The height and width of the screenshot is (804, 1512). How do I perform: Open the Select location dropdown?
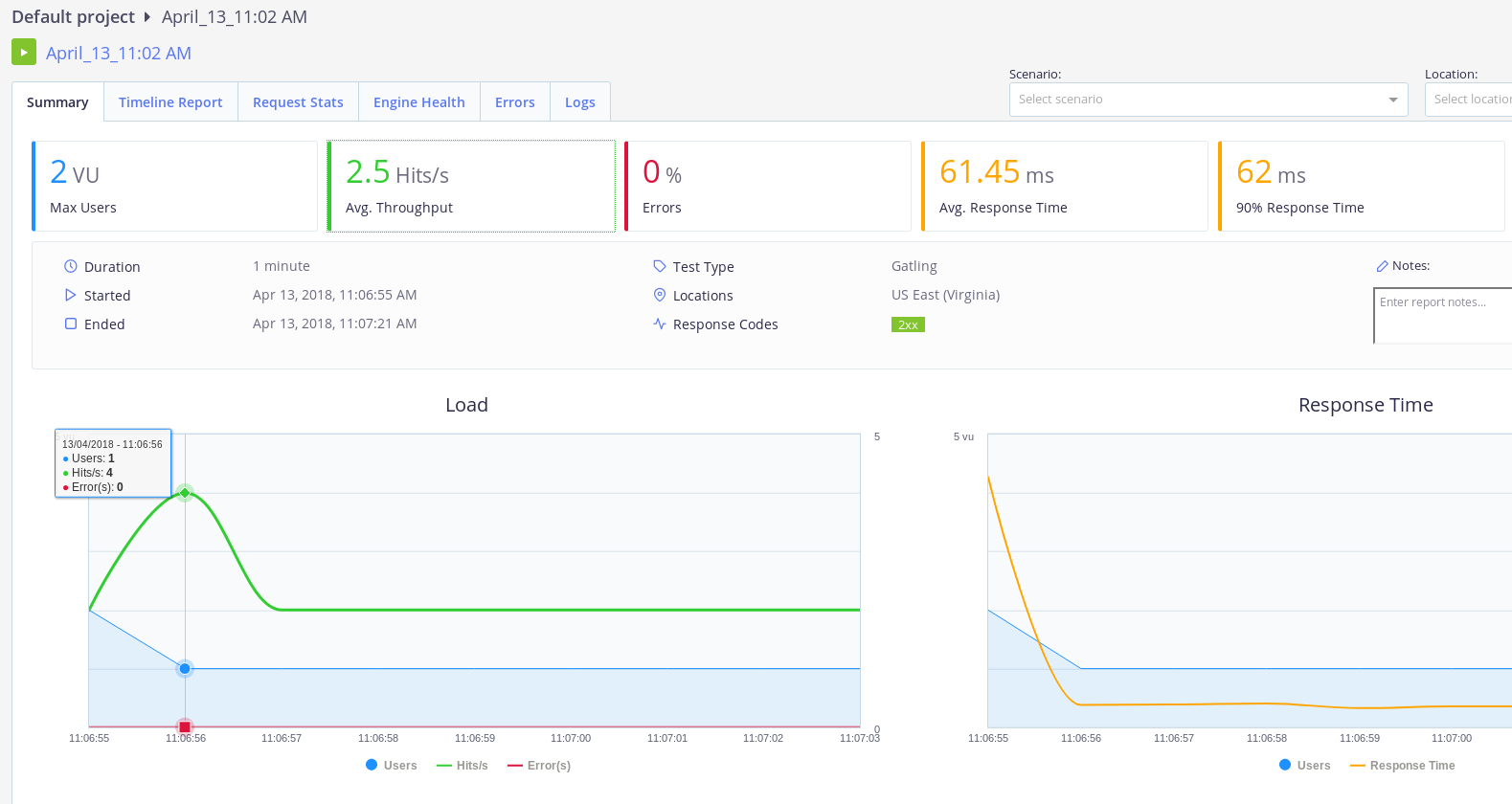click(x=1470, y=100)
